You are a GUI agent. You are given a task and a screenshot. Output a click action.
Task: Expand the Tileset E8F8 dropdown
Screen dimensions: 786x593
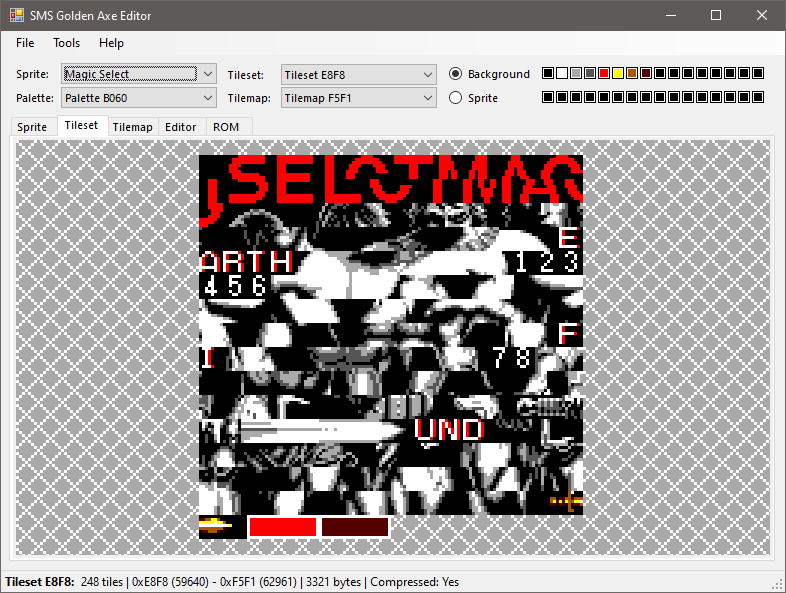(358, 75)
